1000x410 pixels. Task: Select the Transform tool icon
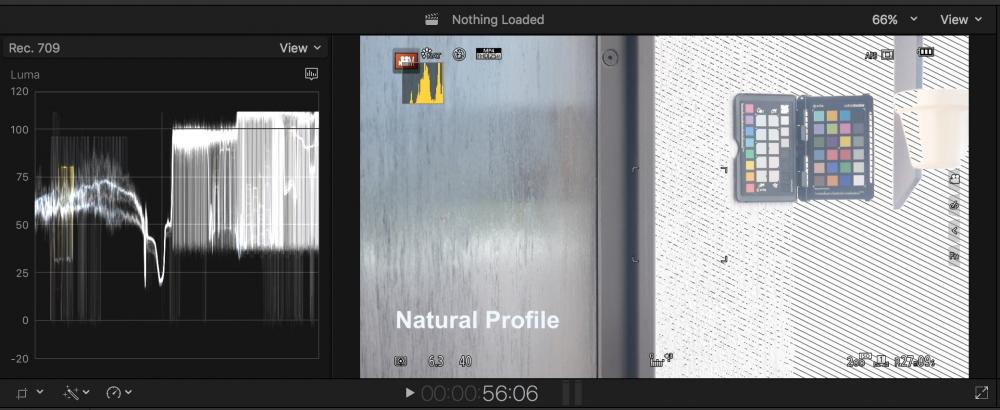point(23,393)
